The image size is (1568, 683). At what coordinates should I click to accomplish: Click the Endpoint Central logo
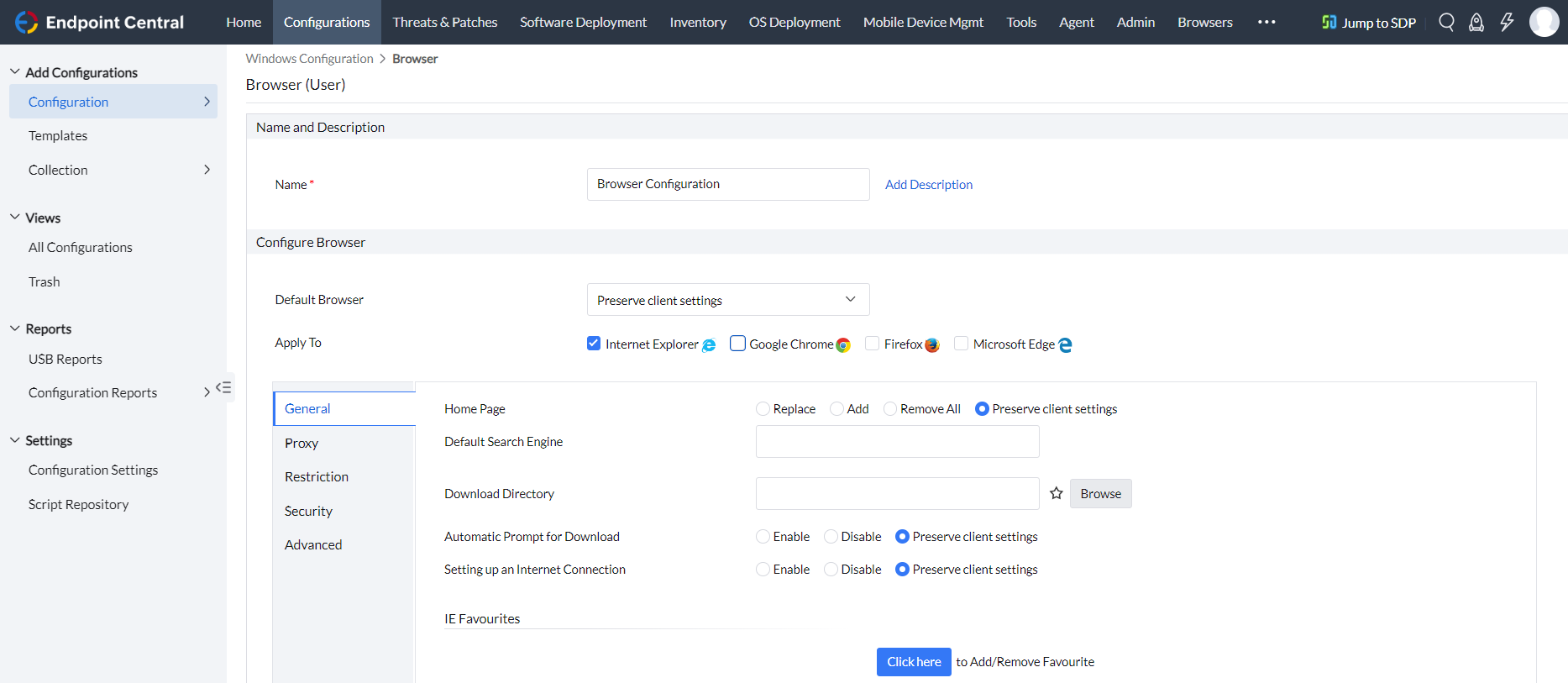(x=99, y=22)
